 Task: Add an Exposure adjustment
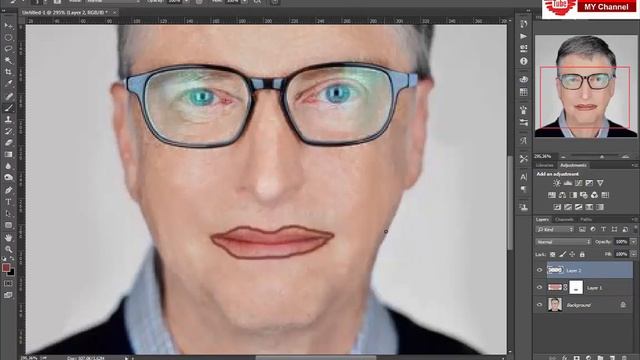589,183
